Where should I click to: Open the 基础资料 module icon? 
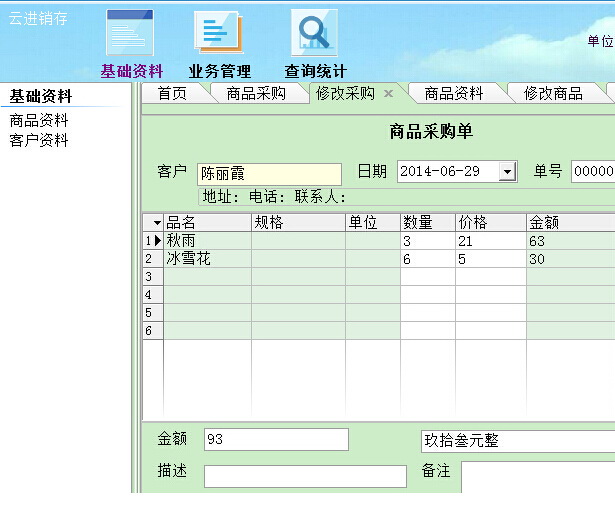pyautogui.click(x=130, y=33)
